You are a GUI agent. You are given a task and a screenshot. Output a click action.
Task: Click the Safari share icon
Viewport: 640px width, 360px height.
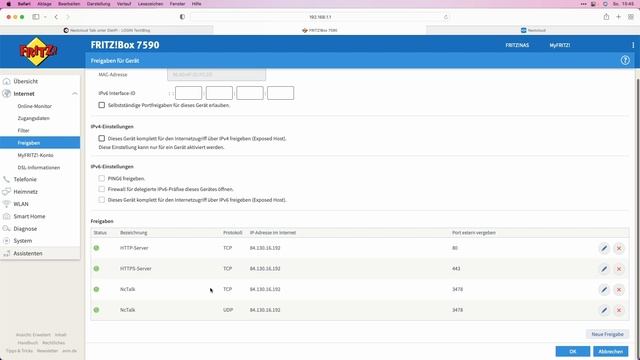[x=606, y=17]
